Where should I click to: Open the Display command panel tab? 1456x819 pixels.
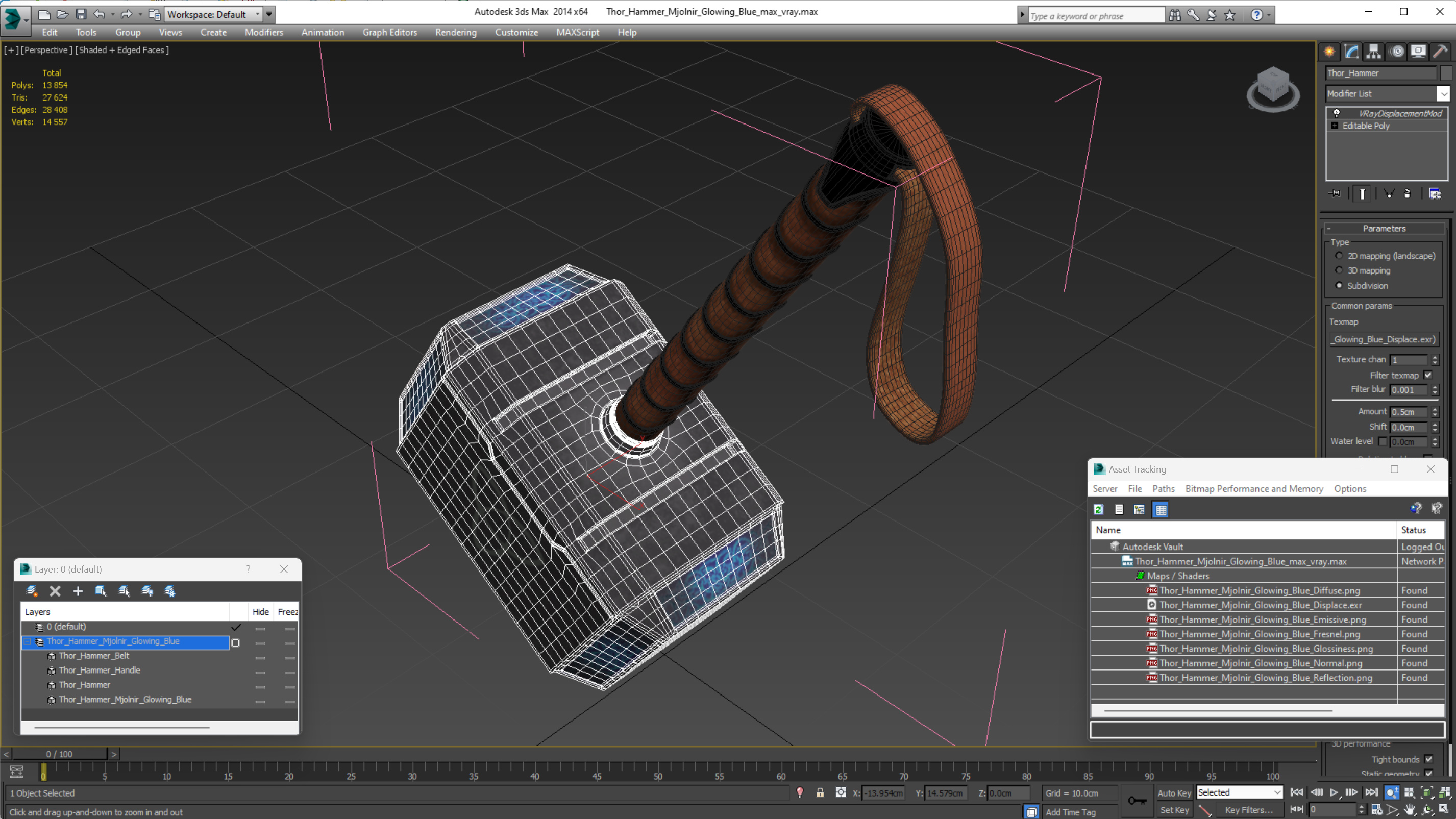[1418, 52]
